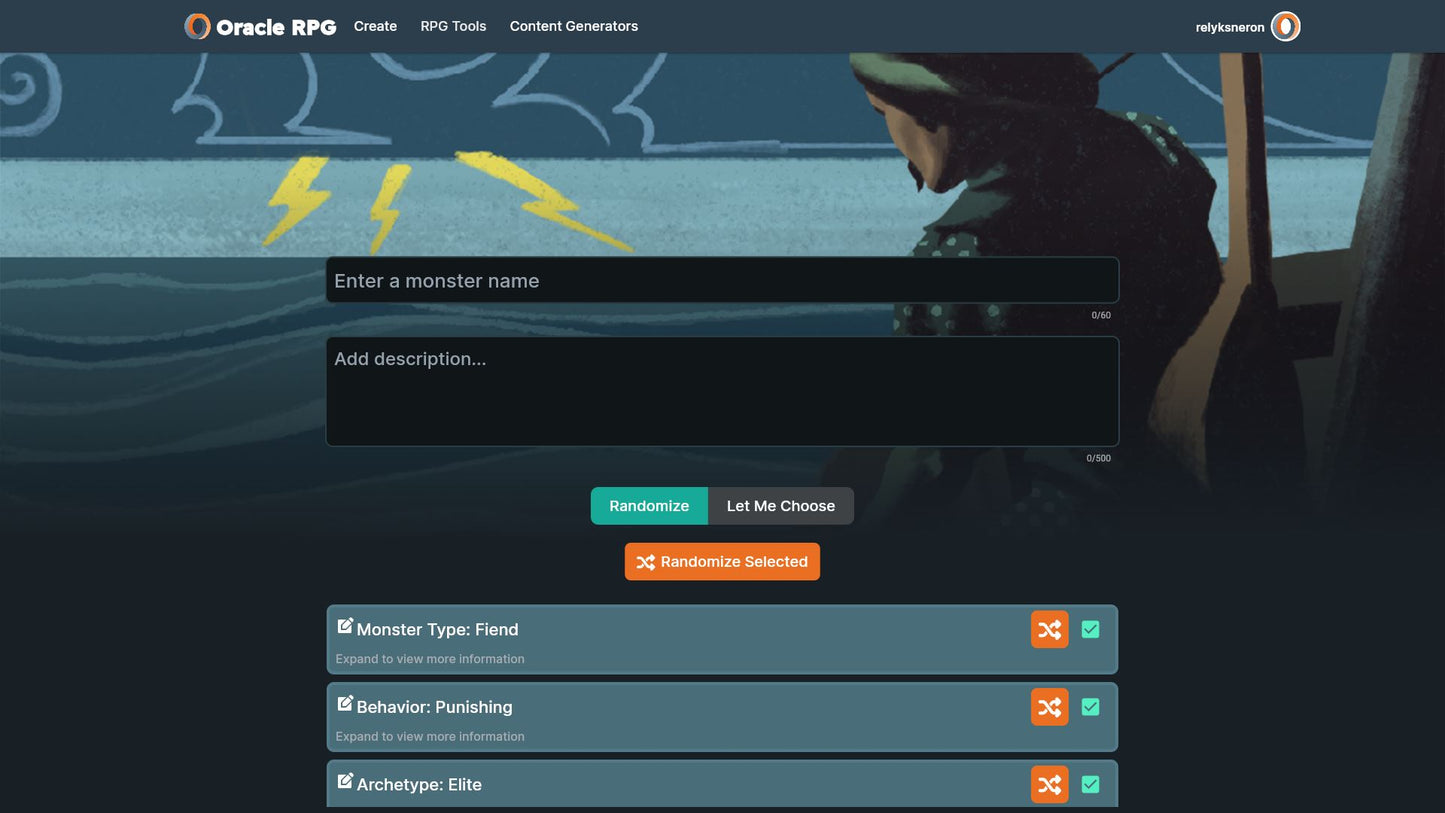Click the Oracle RPG logo icon
The height and width of the screenshot is (813, 1445).
(198, 27)
